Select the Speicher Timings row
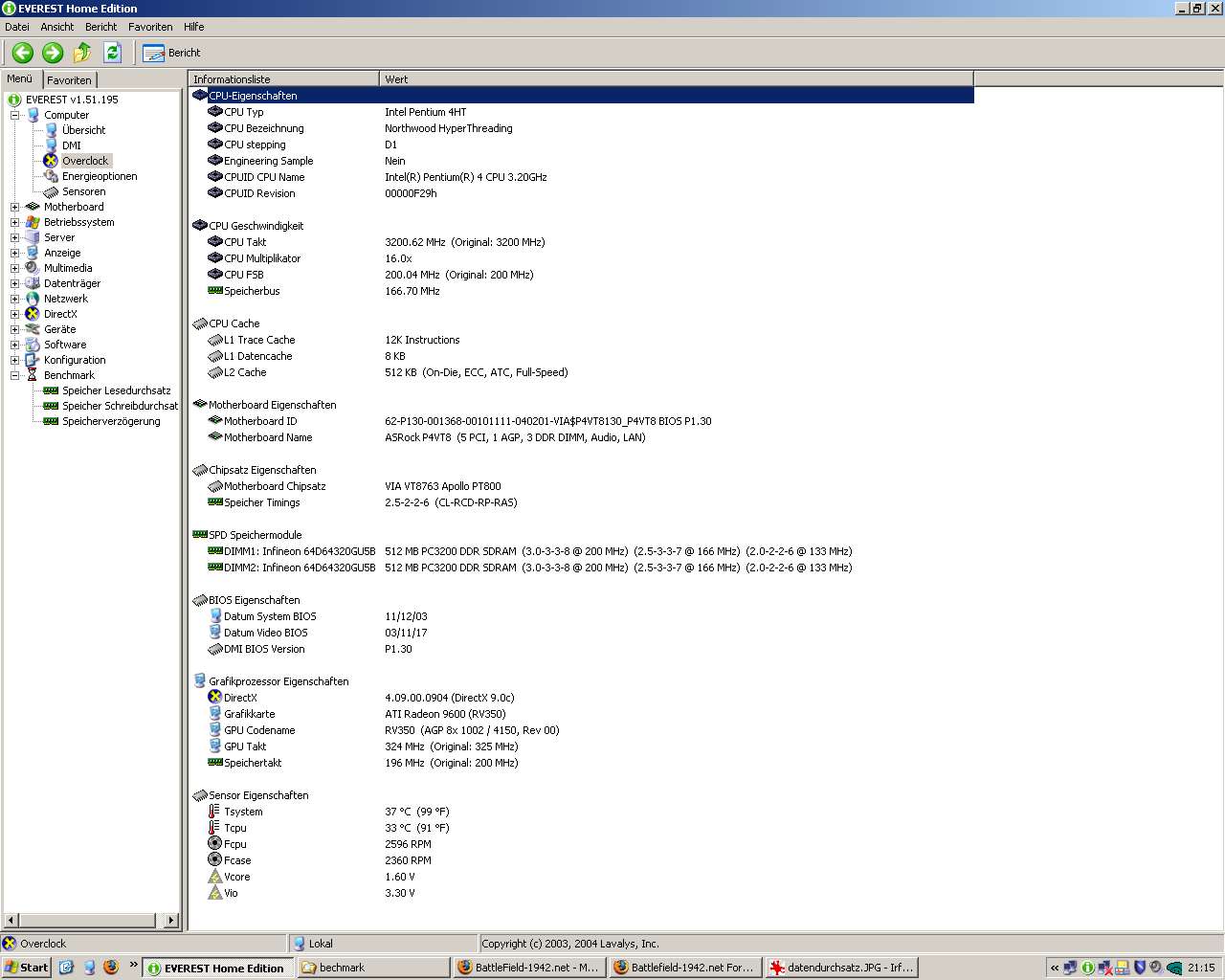This screenshot has height=980, width=1225. 582,502
